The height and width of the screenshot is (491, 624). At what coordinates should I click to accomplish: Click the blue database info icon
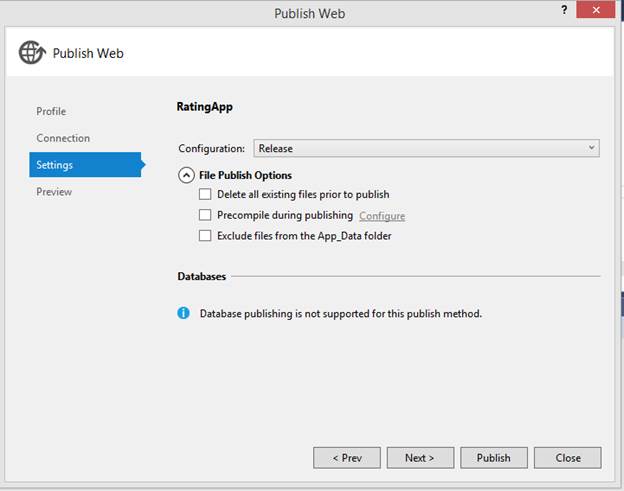tap(184, 313)
